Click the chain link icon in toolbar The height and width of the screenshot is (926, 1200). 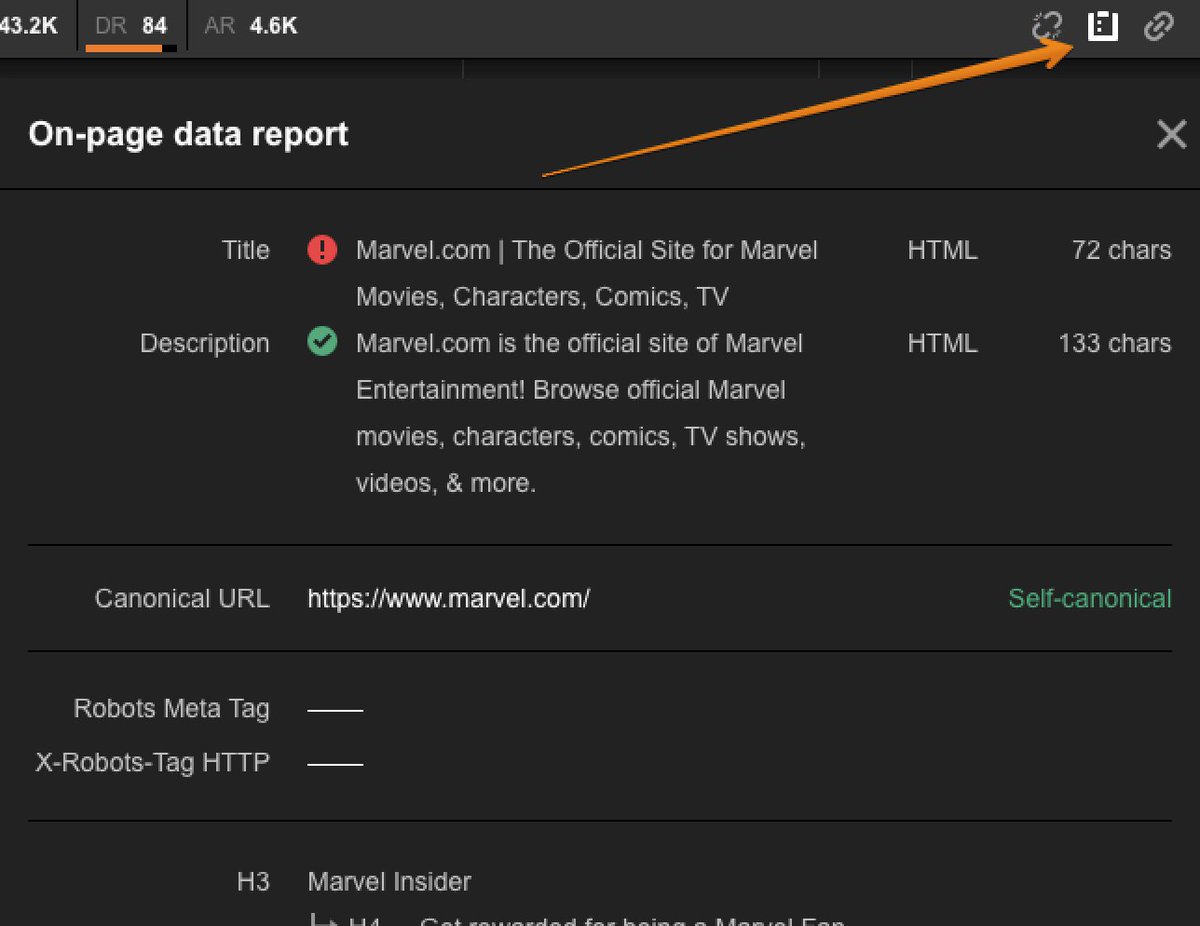click(x=1158, y=26)
